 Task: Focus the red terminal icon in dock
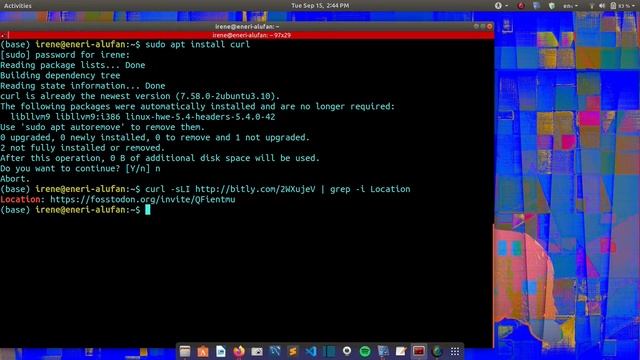tap(419, 351)
